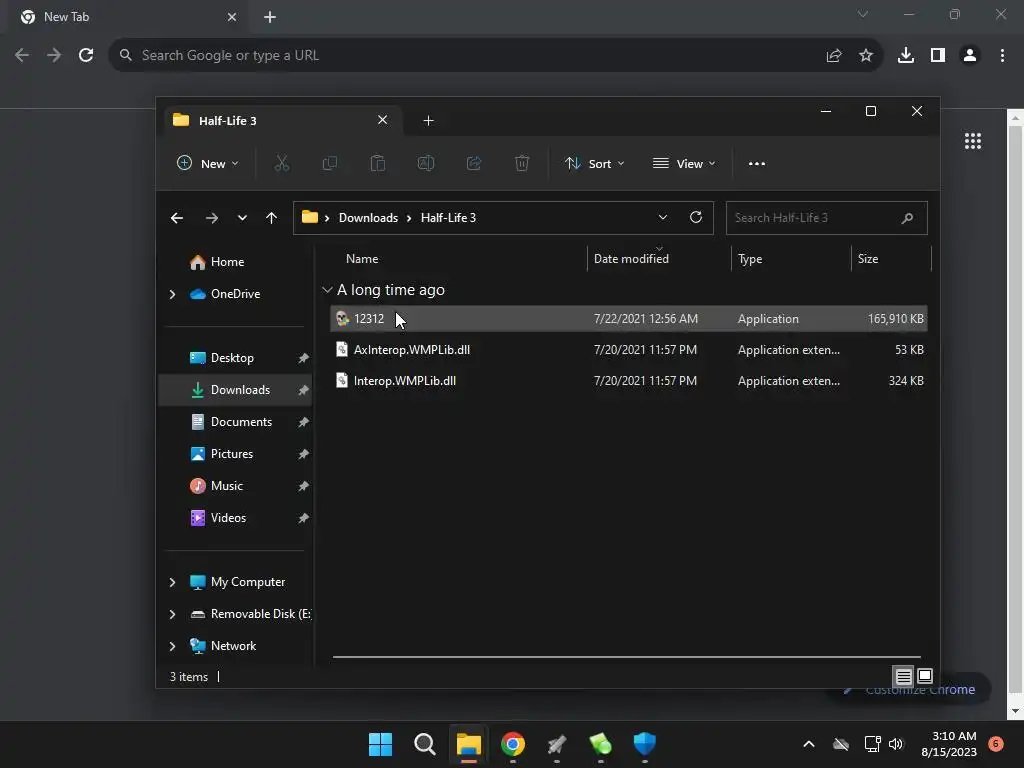1024x768 pixels.
Task: Click the Copy icon in Explorer toolbar
Action: 330,163
